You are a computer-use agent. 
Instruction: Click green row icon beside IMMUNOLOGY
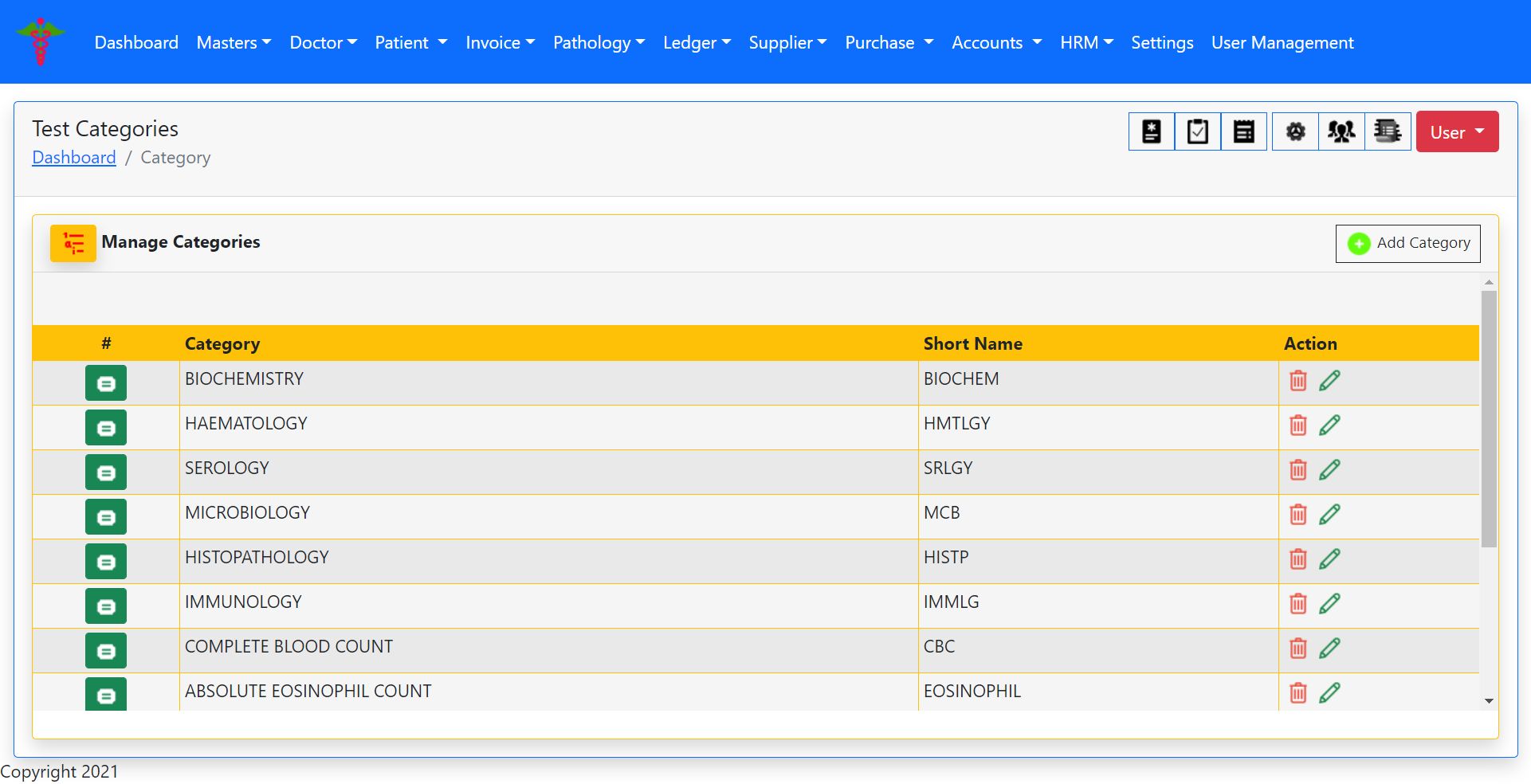(106, 606)
